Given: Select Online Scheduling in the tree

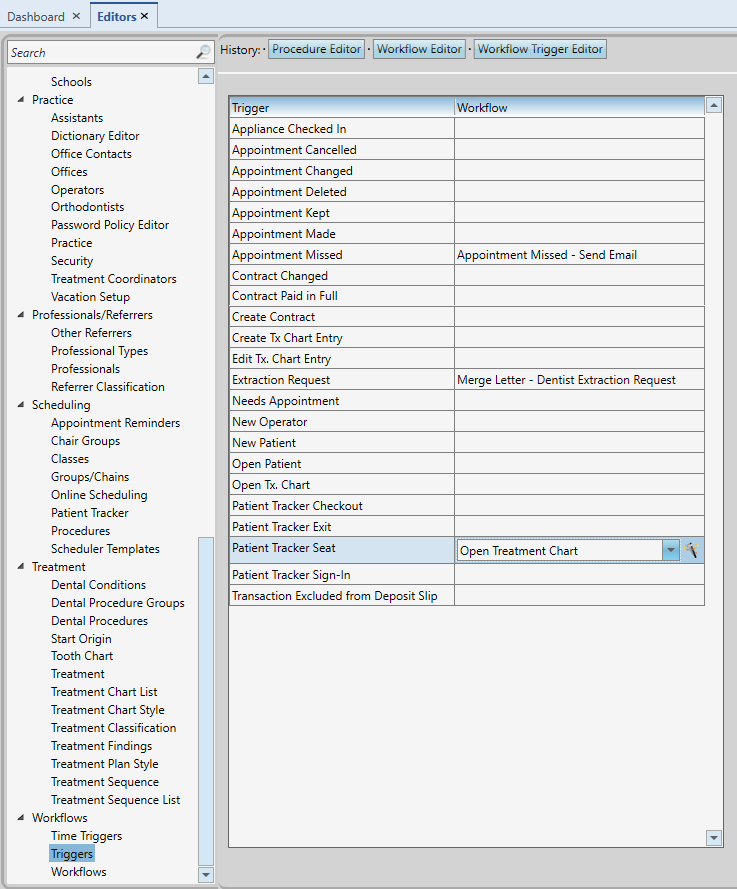Looking at the screenshot, I should [99, 495].
